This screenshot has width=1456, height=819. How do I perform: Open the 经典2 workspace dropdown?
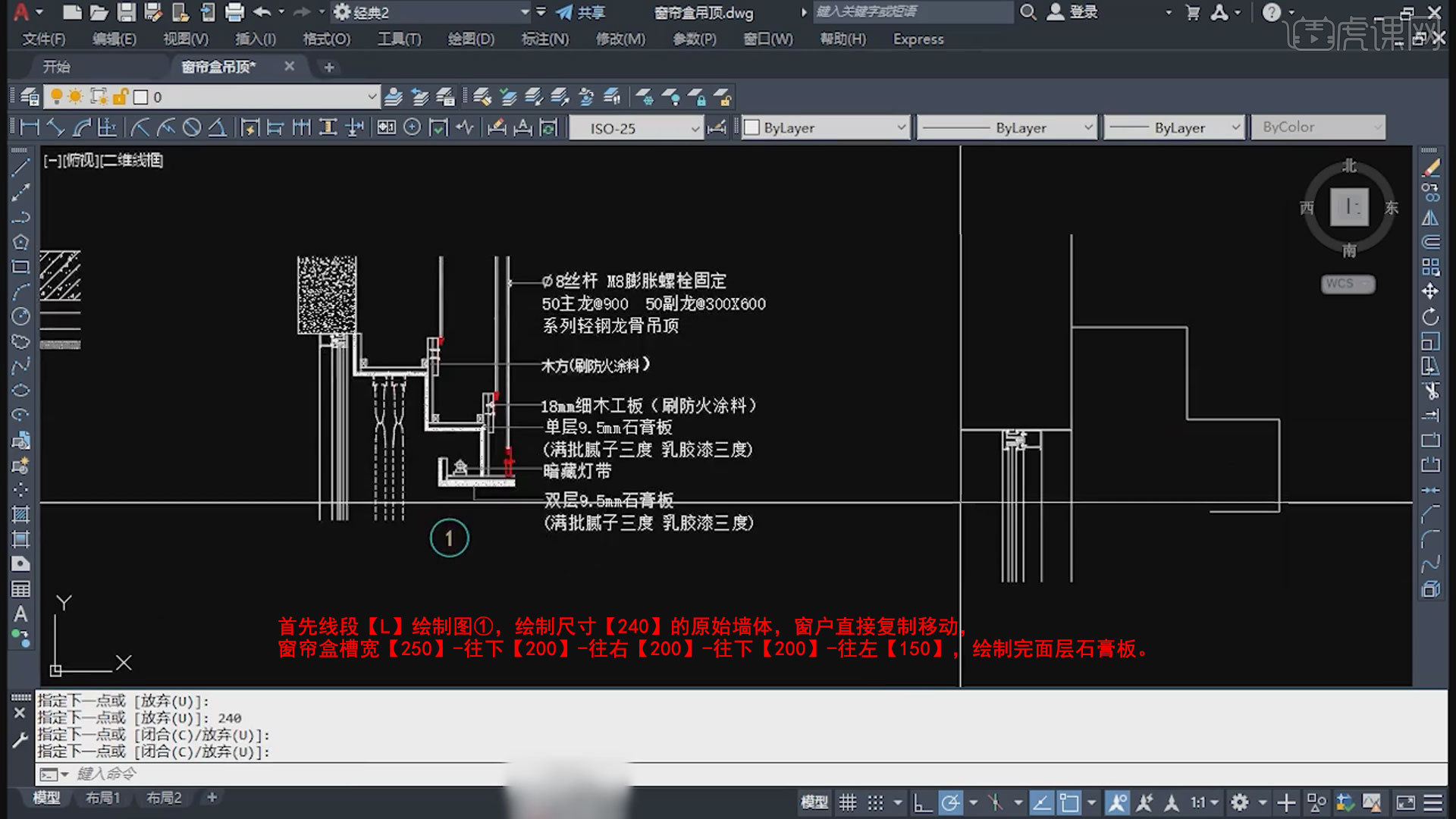pos(432,12)
